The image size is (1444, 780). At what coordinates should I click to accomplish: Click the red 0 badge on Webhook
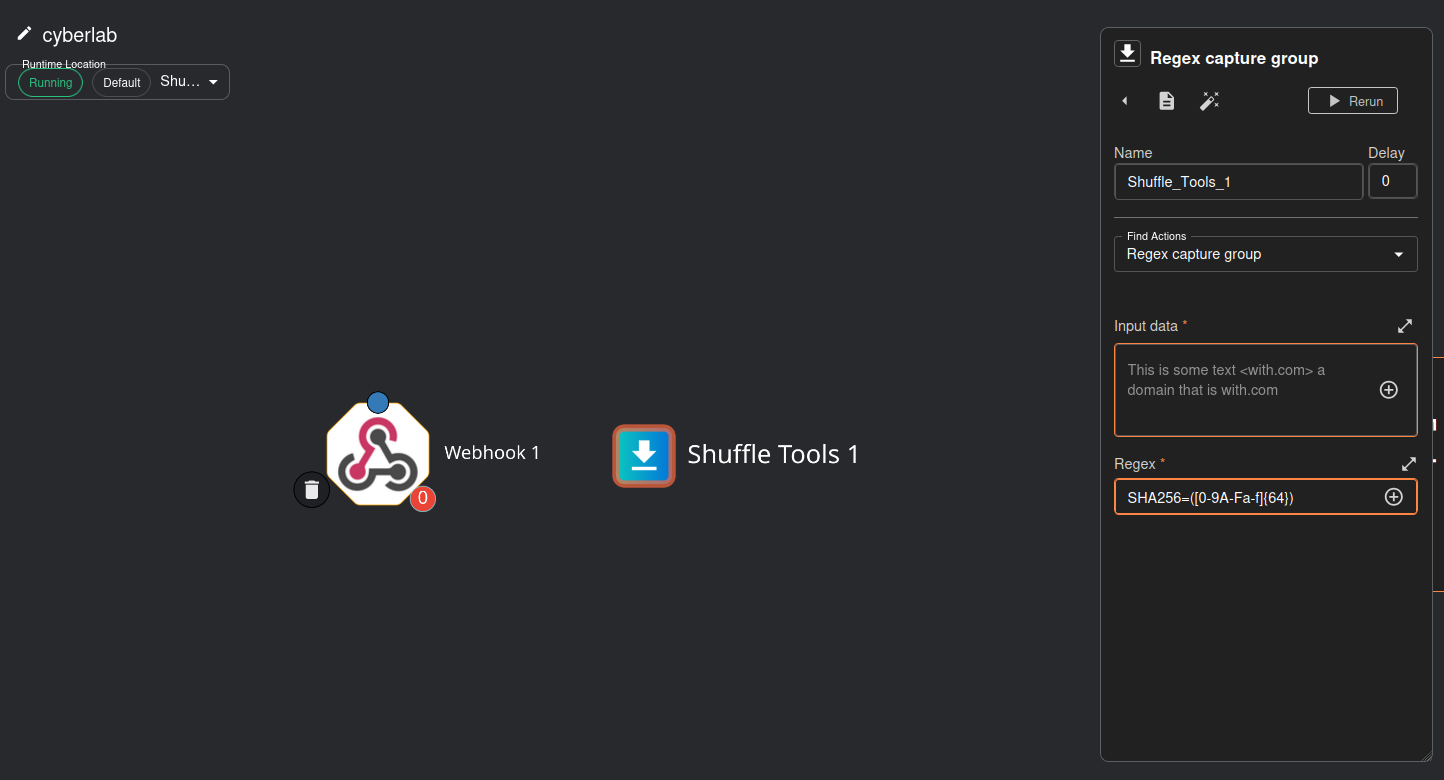tap(423, 498)
